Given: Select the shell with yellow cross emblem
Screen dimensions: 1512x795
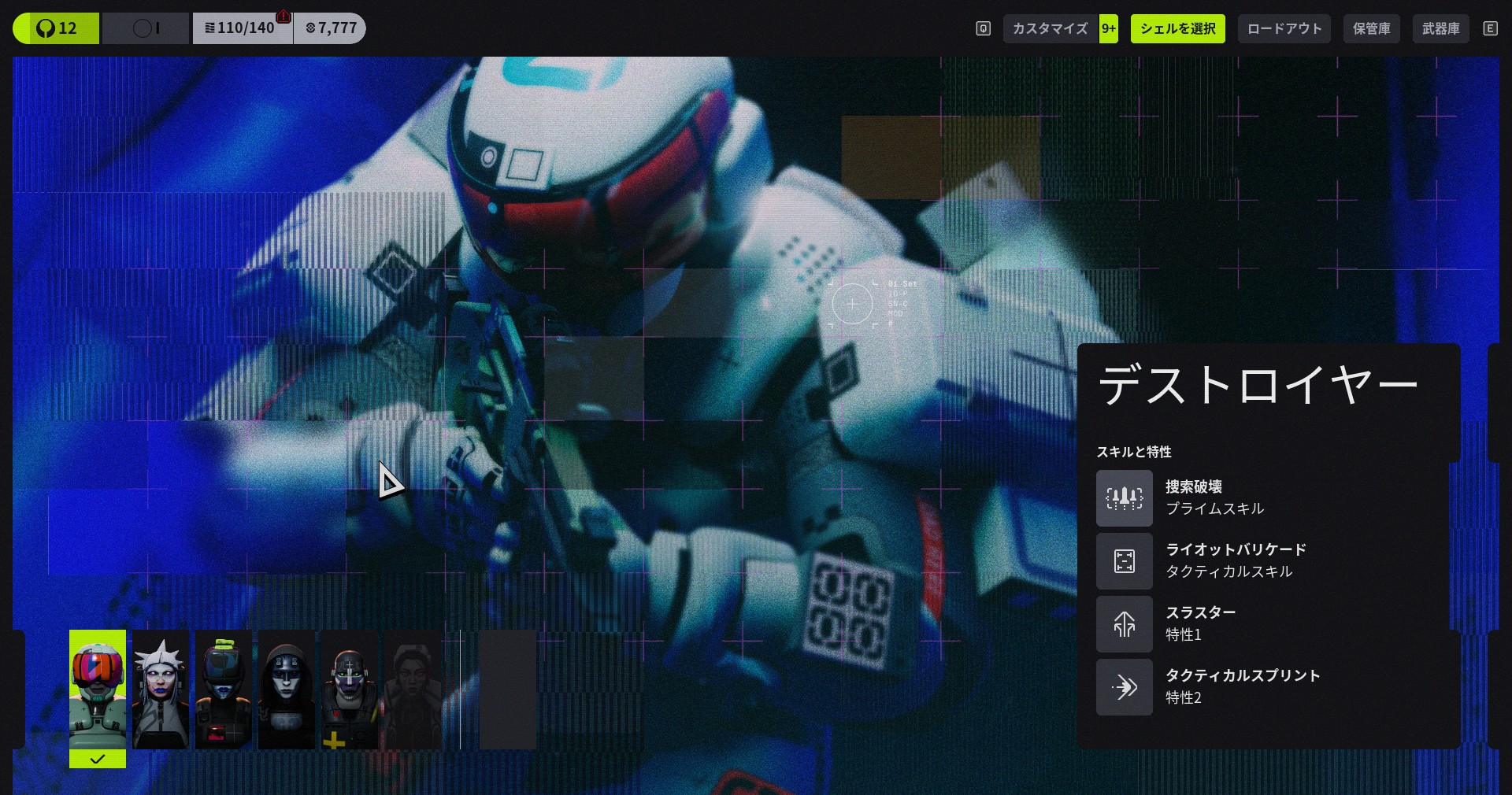Looking at the screenshot, I should (350, 690).
